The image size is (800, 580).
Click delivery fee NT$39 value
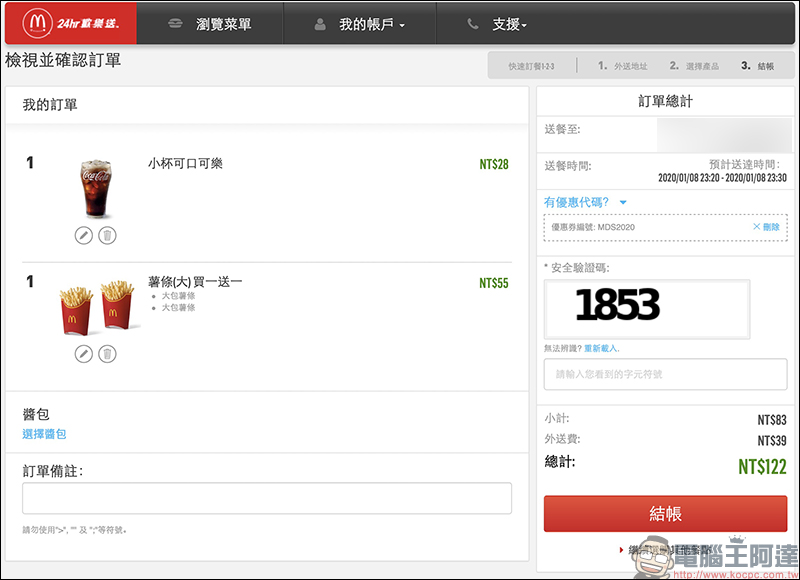pyautogui.click(x=772, y=441)
